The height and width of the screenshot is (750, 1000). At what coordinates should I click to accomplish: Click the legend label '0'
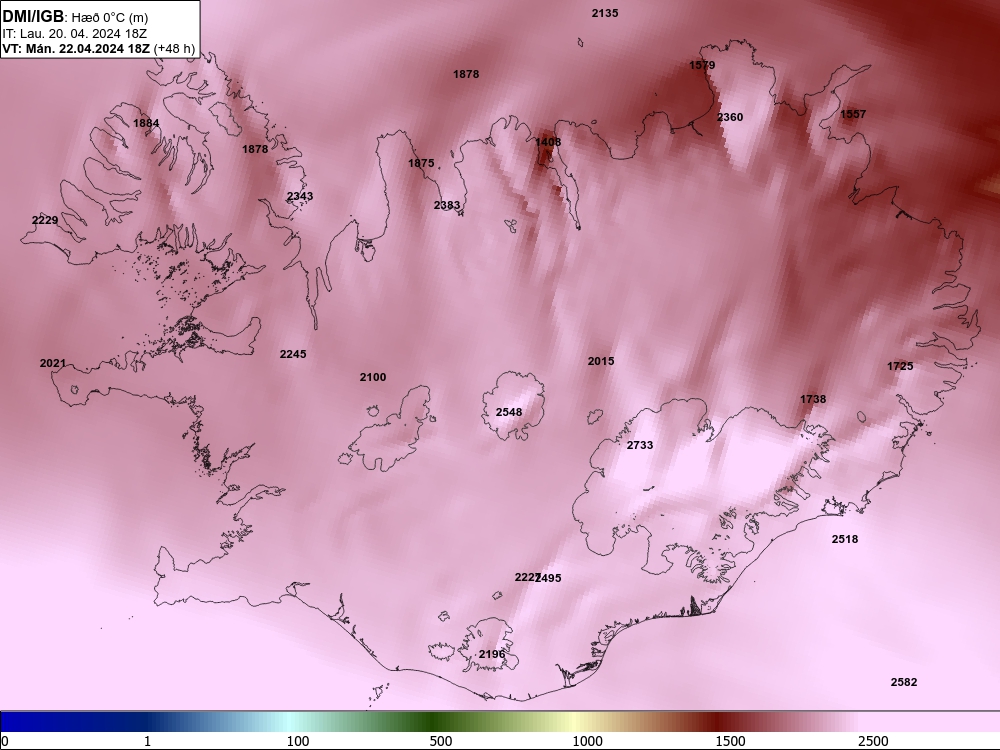5,741
